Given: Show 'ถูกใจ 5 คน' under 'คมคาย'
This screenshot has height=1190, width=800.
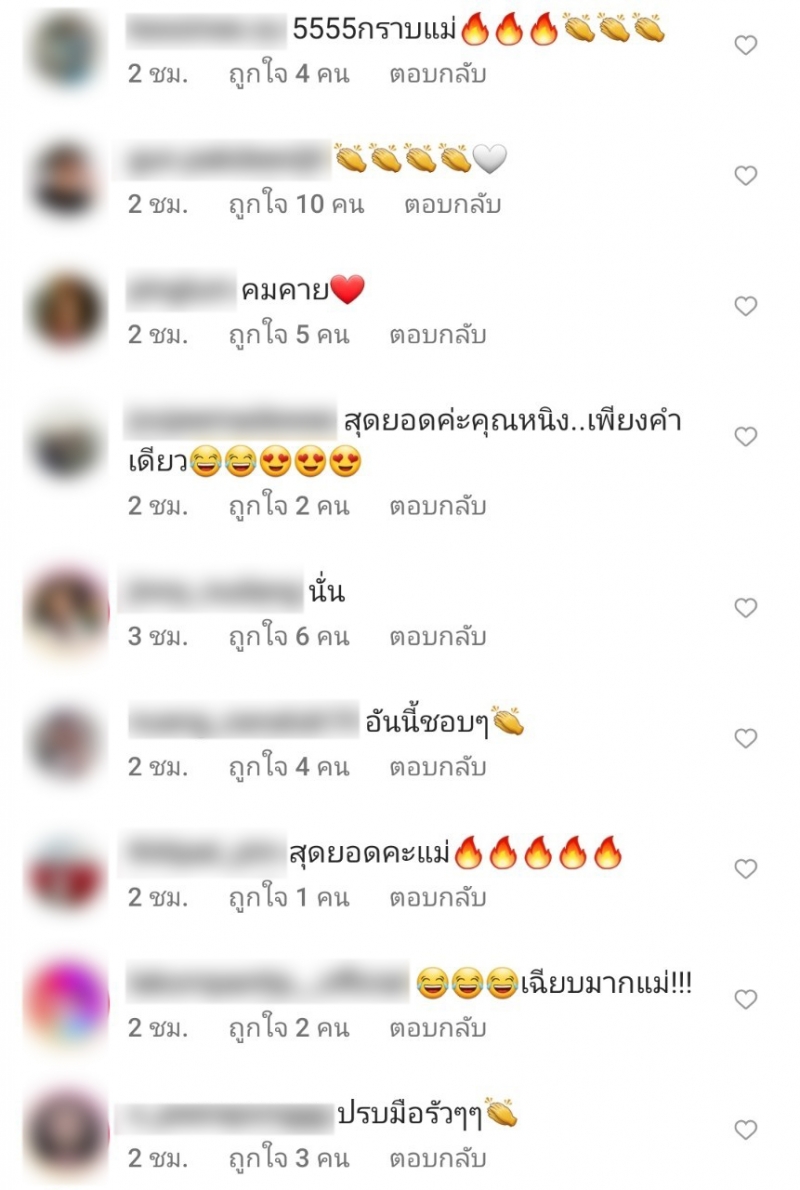Looking at the screenshot, I should [289, 335].
